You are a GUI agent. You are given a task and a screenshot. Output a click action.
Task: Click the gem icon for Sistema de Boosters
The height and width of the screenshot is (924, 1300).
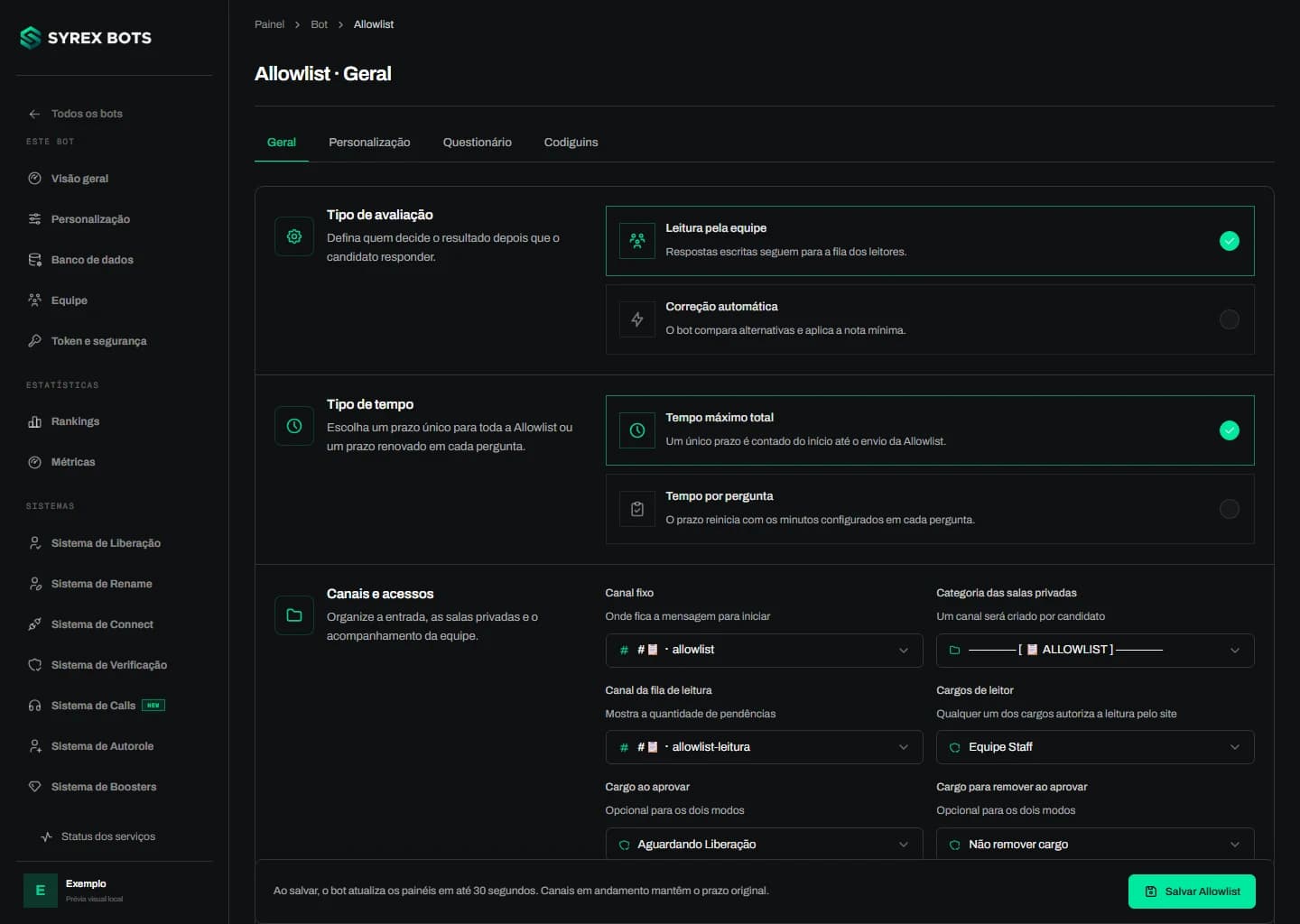pyautogui.click(x=34, y=787)
